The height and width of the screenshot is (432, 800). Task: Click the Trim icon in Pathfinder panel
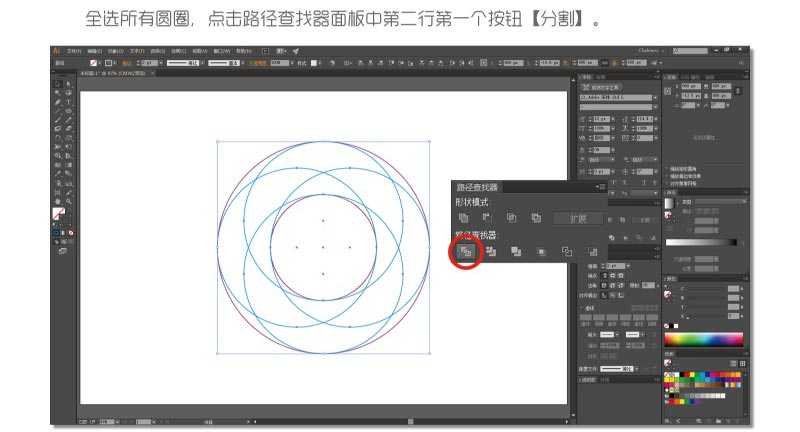(x=491, y=251)
